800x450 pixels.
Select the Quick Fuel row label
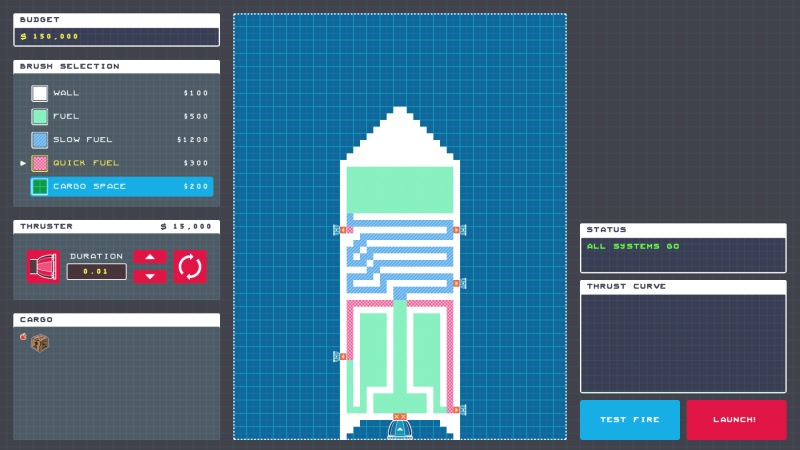[x=86, y=163]
